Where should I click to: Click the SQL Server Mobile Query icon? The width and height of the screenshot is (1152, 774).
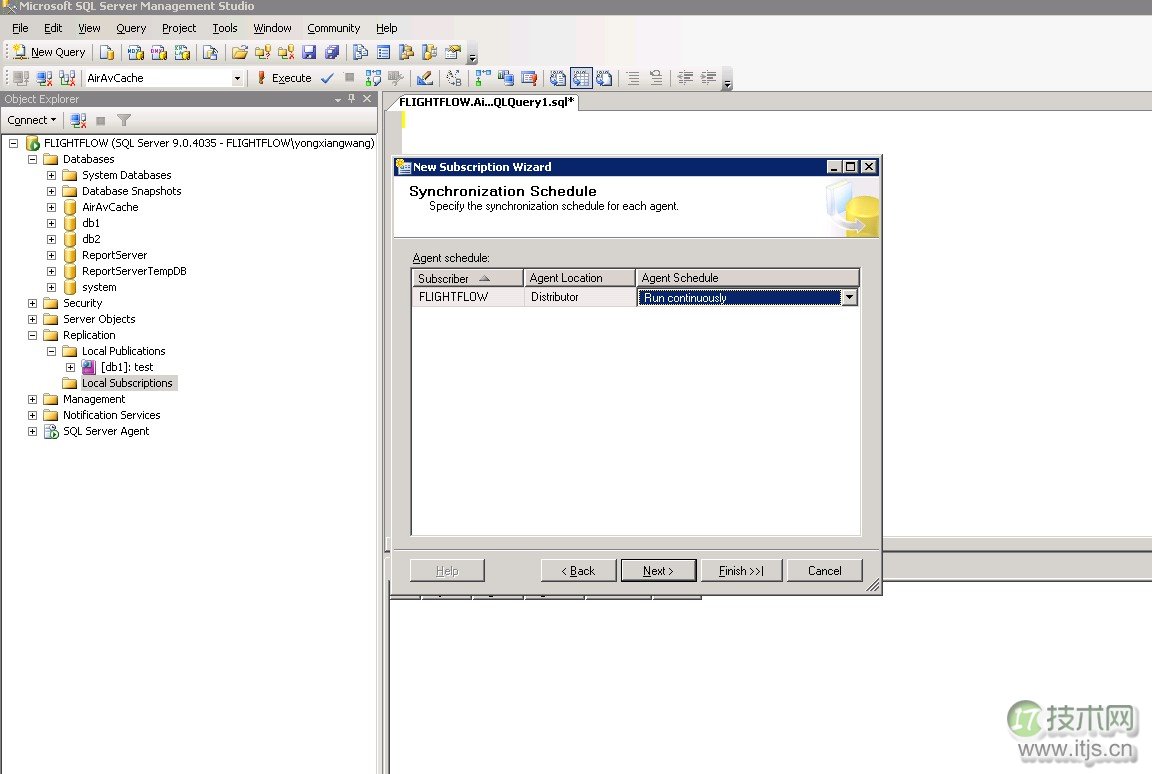(x=210, y=52)
